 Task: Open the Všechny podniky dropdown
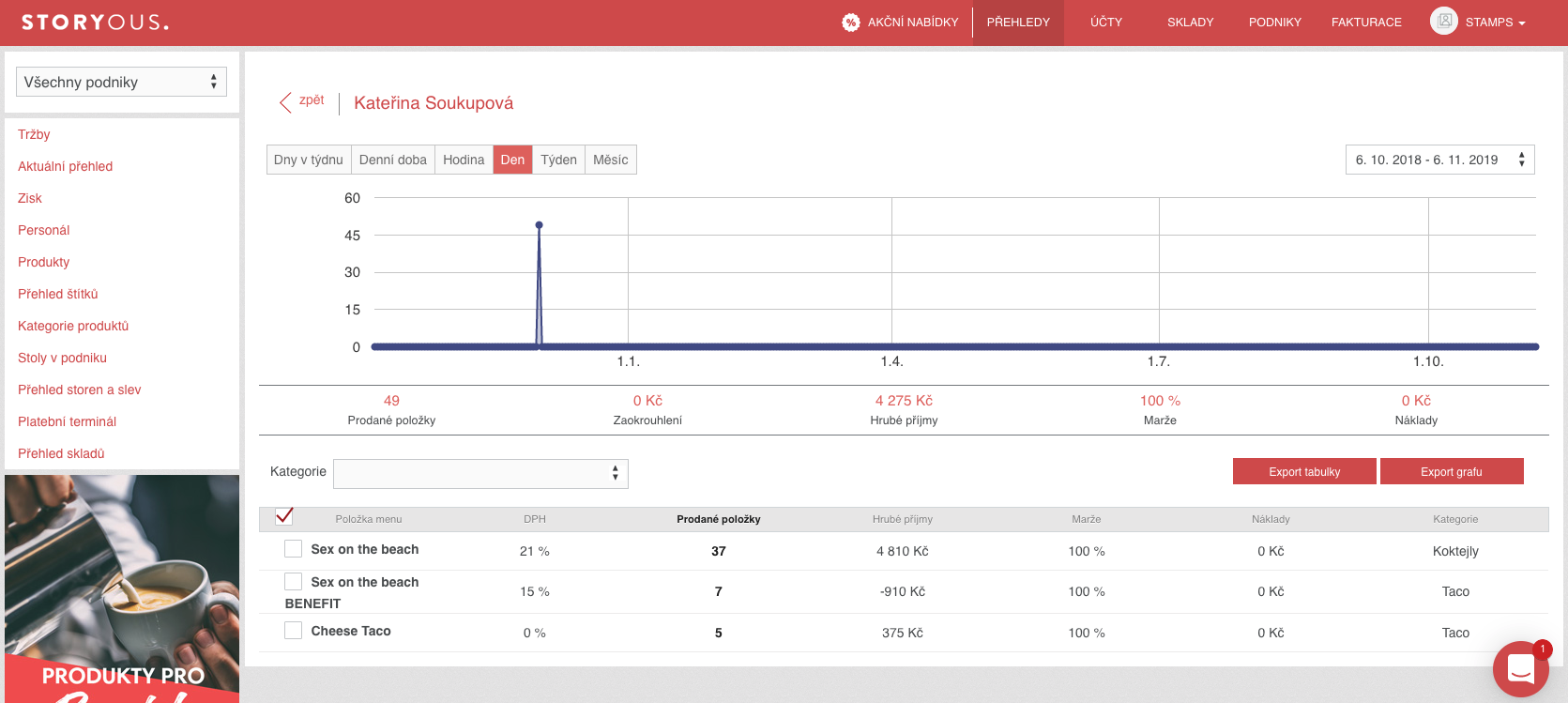pyautogui.click(x=122, y=82)
